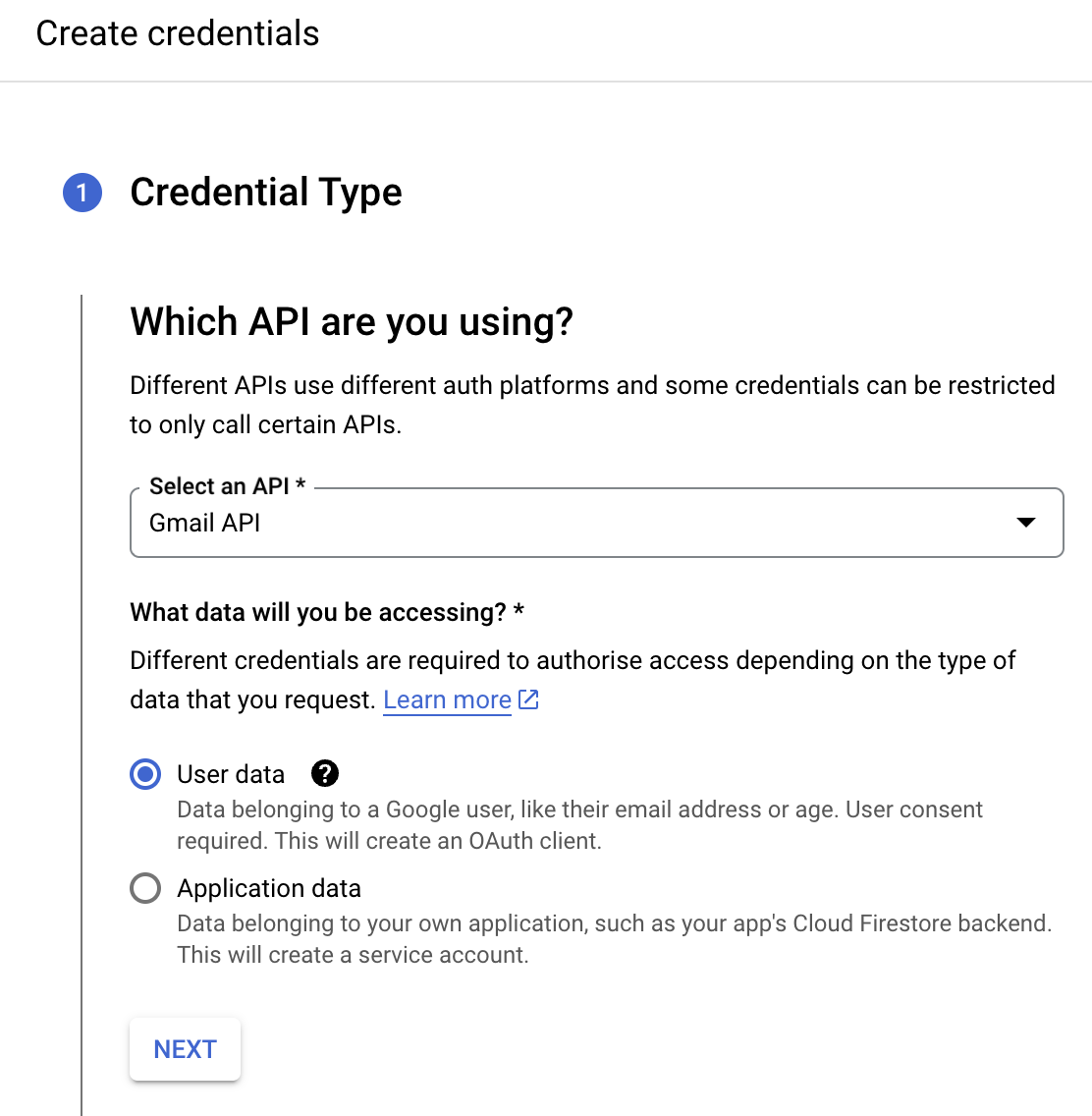The width and height of the screenshot is (1092, 1116).
Task: Click the help icon beside User data
Action: tap(324, 774)
